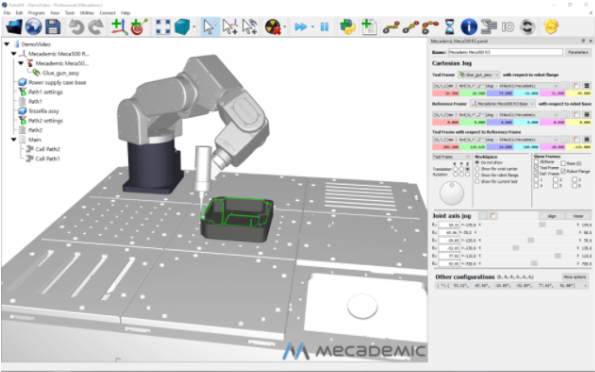Viewport: 595px width, 372px height.
Task: Click the blue information help icon
Action: (x=469, y=27)
